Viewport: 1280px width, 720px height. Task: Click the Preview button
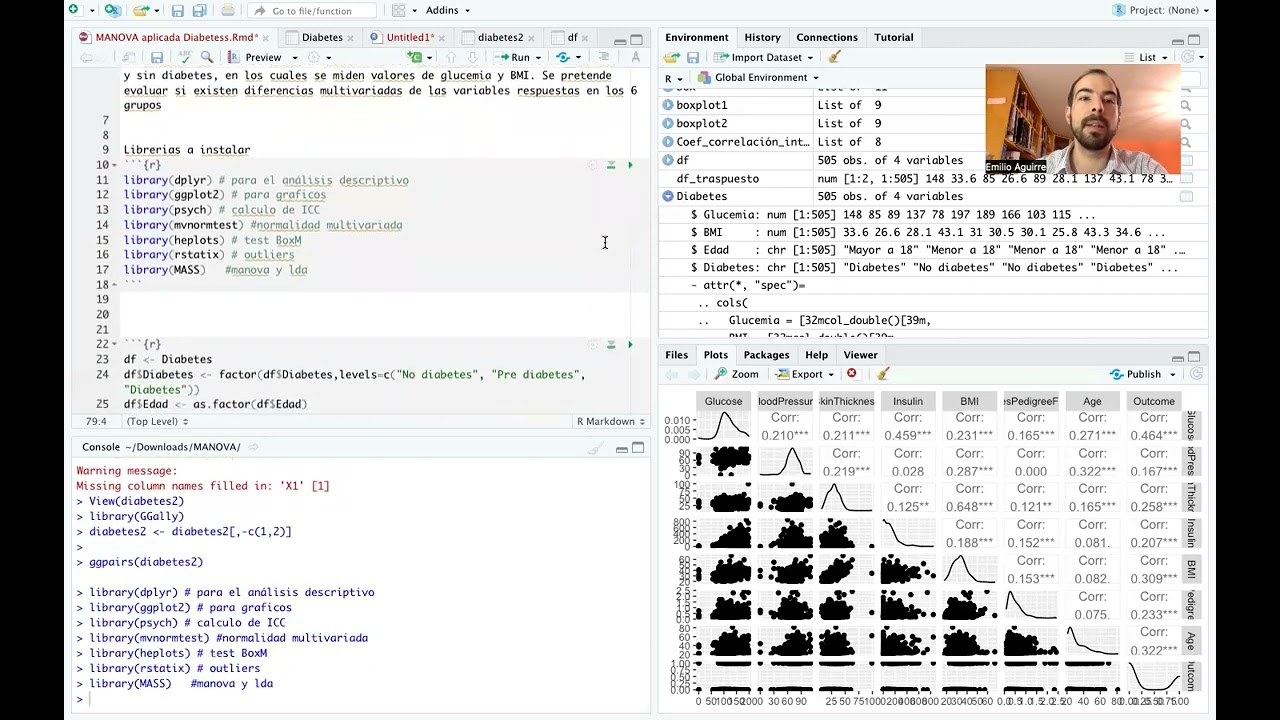tap(255, 57)
